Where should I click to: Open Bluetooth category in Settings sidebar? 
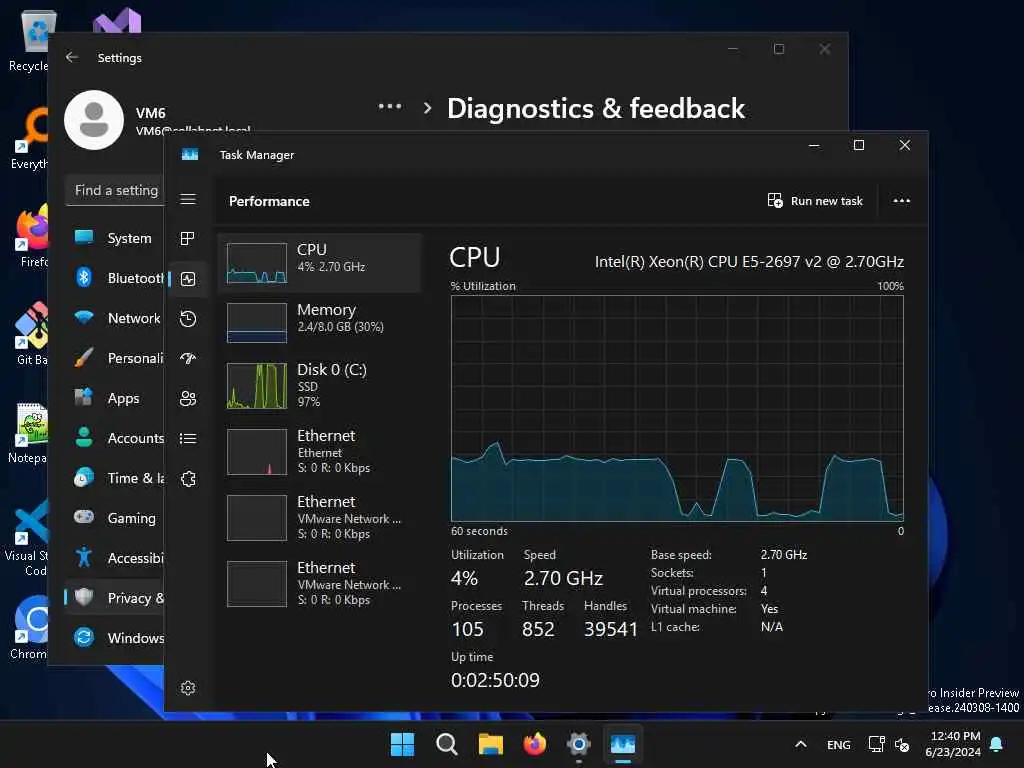[x=114, y=278]
